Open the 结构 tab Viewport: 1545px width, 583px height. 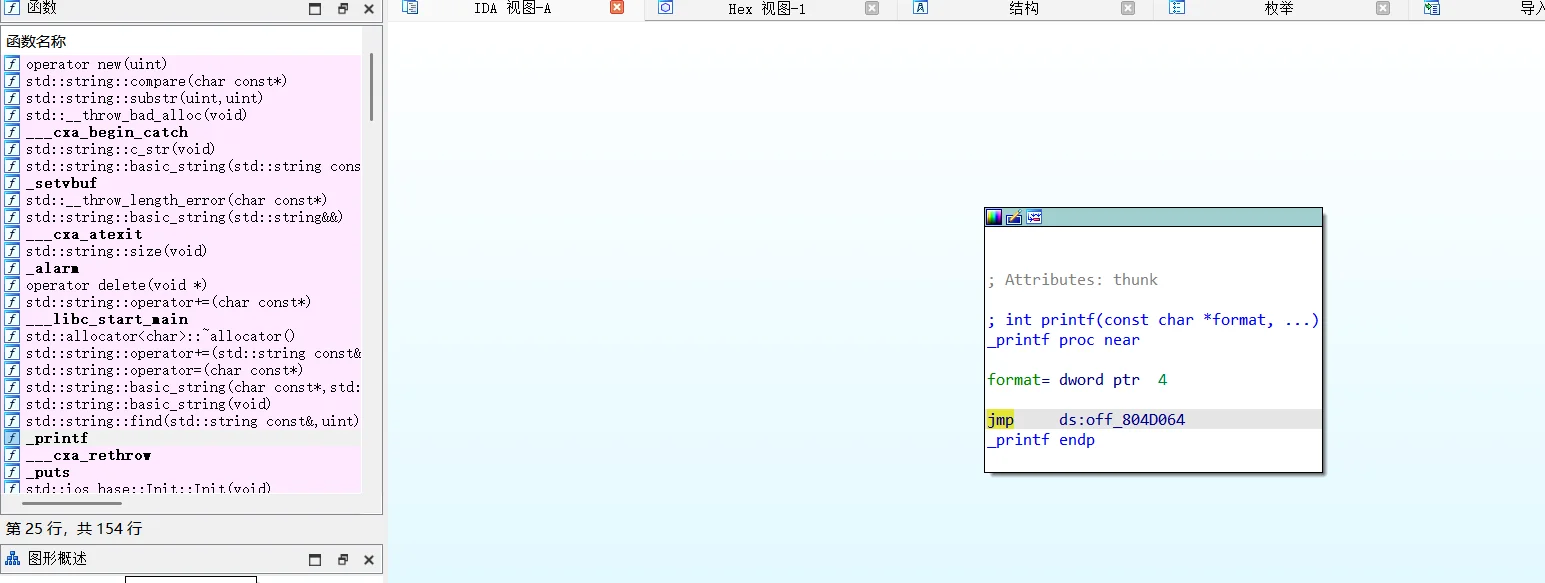(x=1023, y=9)
